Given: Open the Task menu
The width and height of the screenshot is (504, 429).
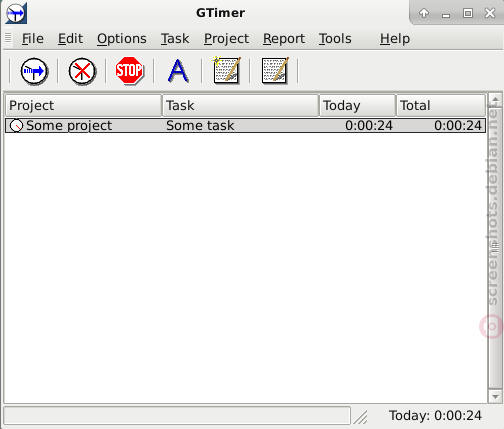Looking at the screenshot, I should (175, 39).
